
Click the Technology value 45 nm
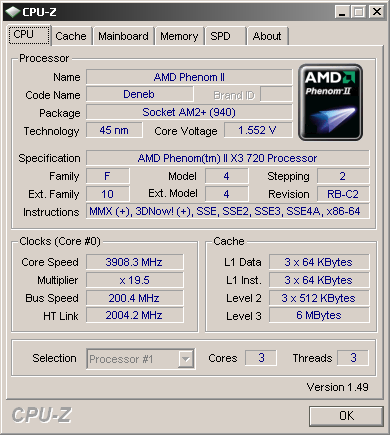114,130
